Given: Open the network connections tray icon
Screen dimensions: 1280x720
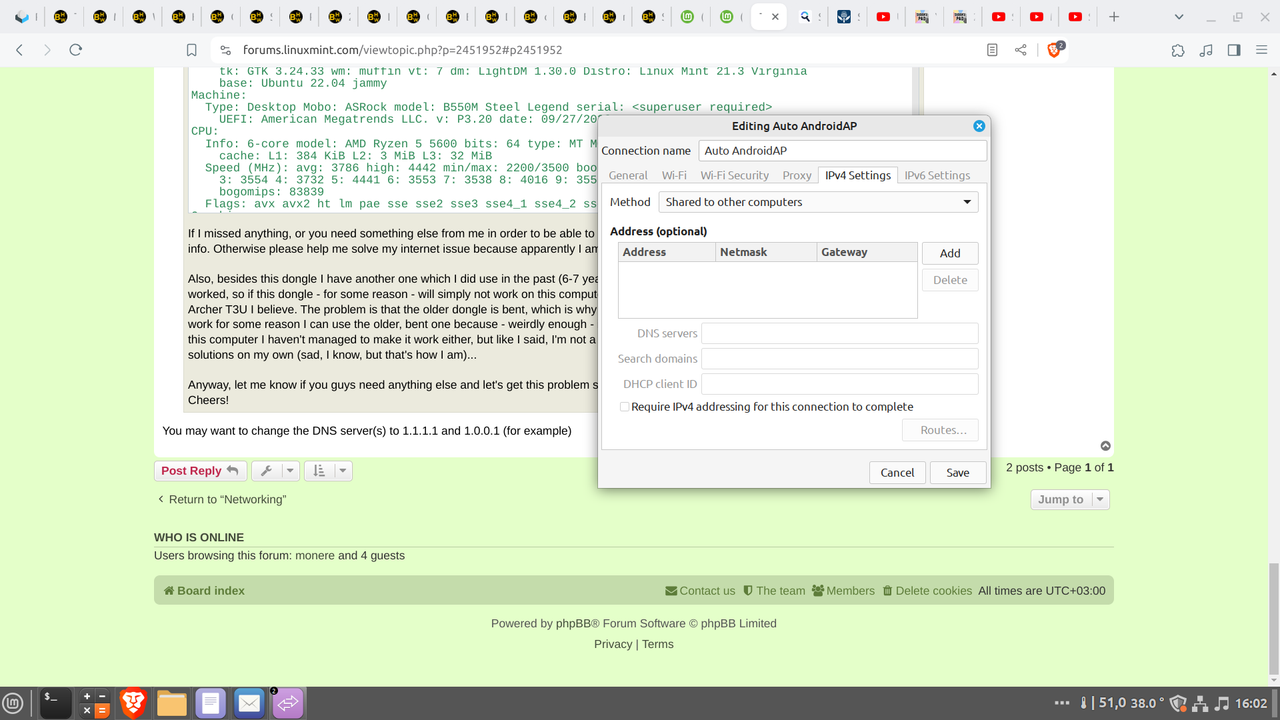Looking at the screenshot, I should point(1199,704).
